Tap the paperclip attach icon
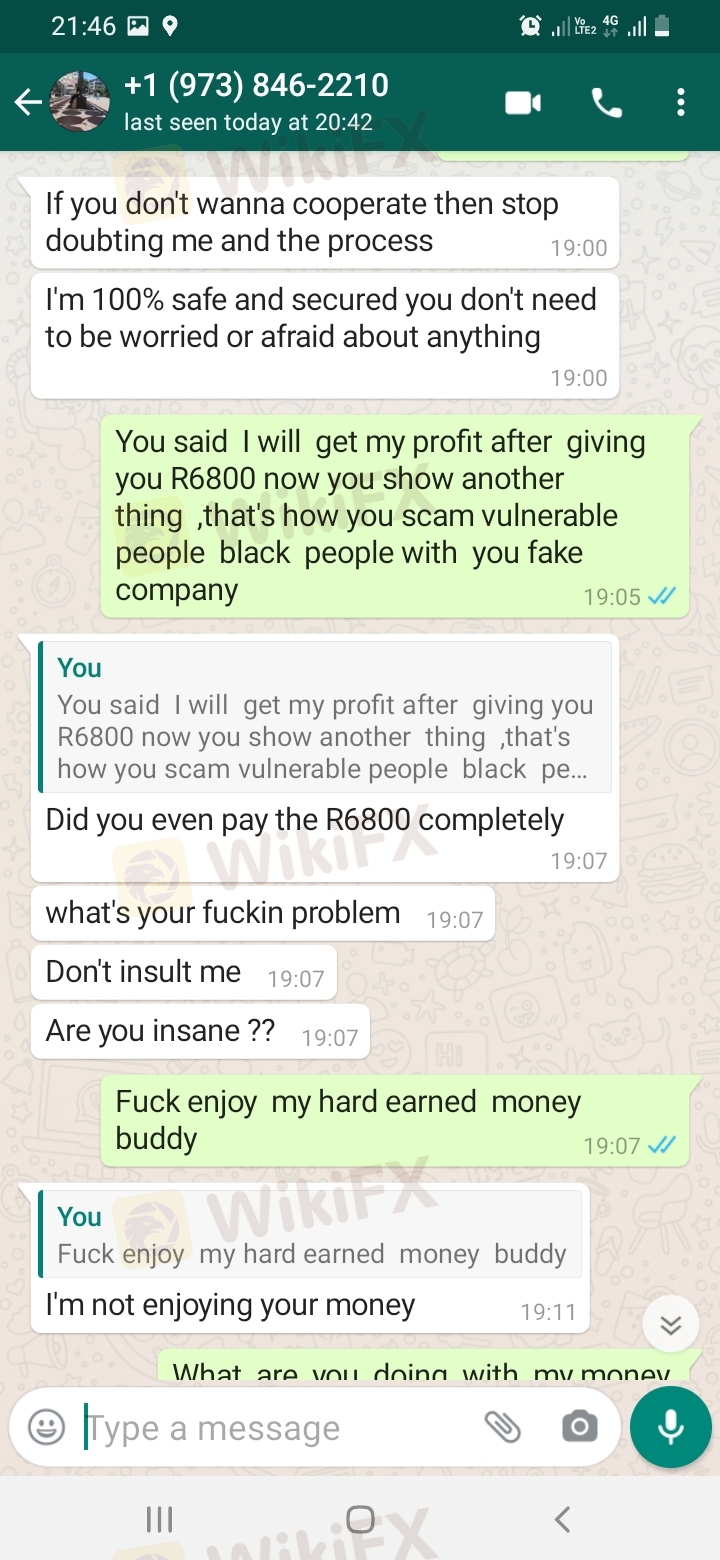 (x=503, y=1427)
